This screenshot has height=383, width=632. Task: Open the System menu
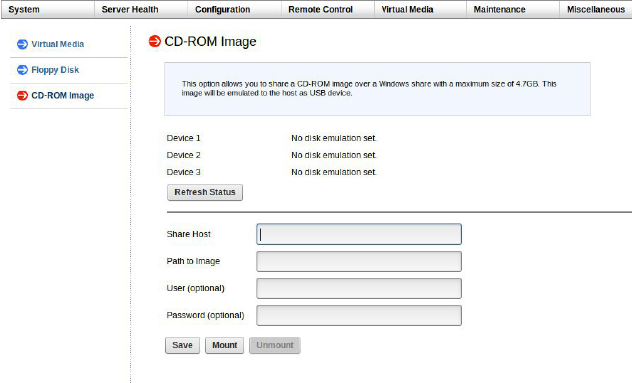(x=24, y=9)
